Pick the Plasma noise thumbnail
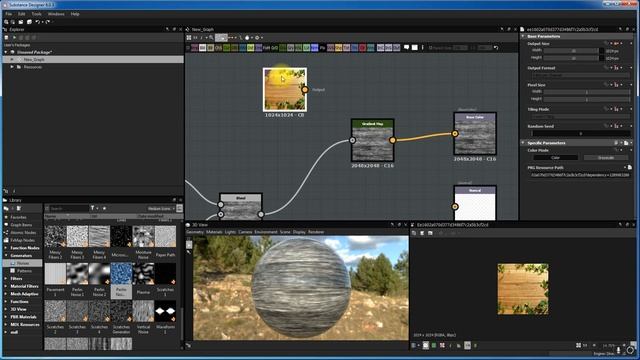640x360 pixels. (143, 274)
